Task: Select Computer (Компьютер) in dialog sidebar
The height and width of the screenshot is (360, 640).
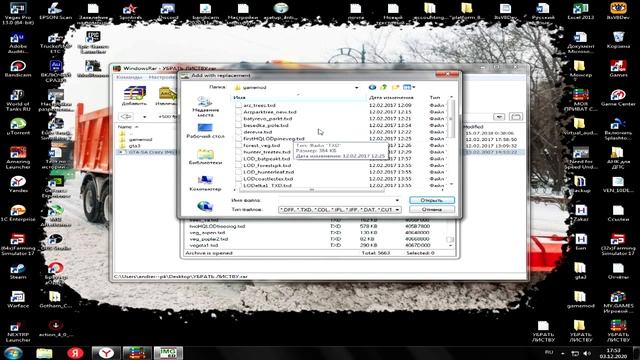Action: coord(205,183)
